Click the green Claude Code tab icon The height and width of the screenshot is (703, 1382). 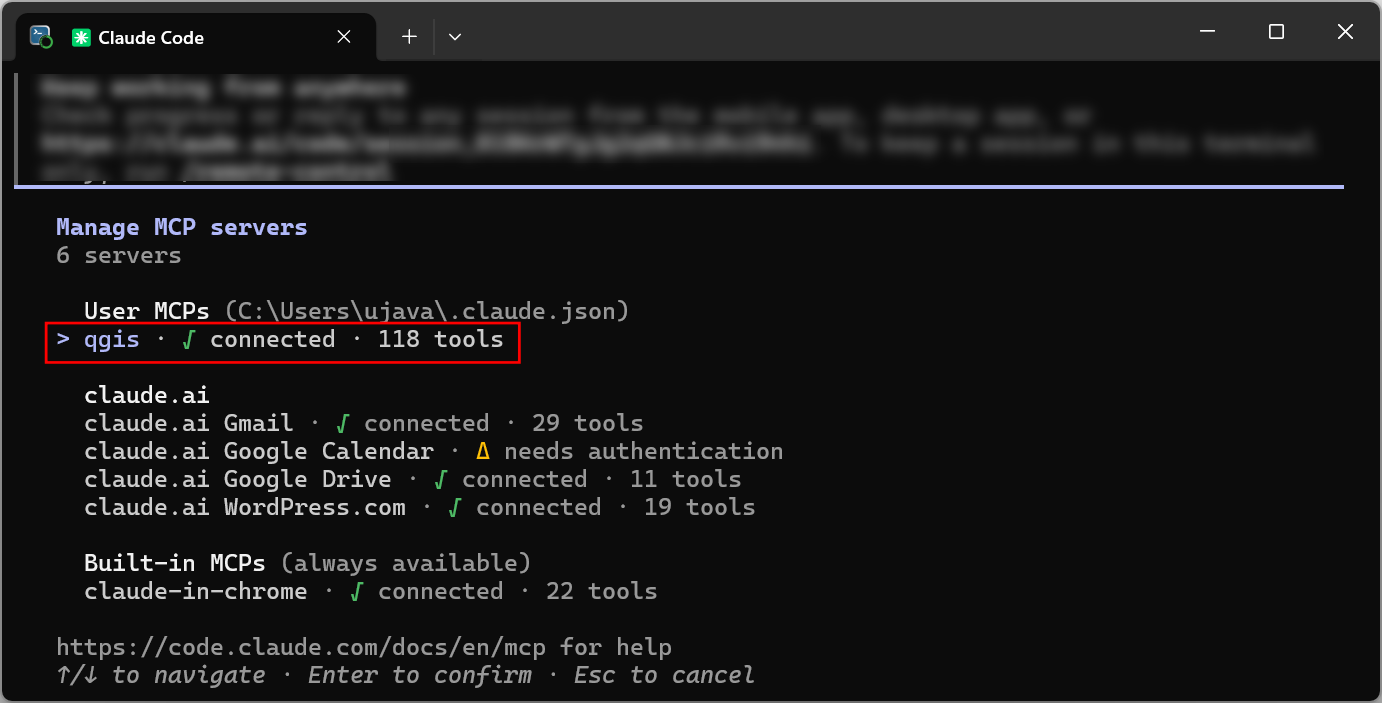[81, 38]
